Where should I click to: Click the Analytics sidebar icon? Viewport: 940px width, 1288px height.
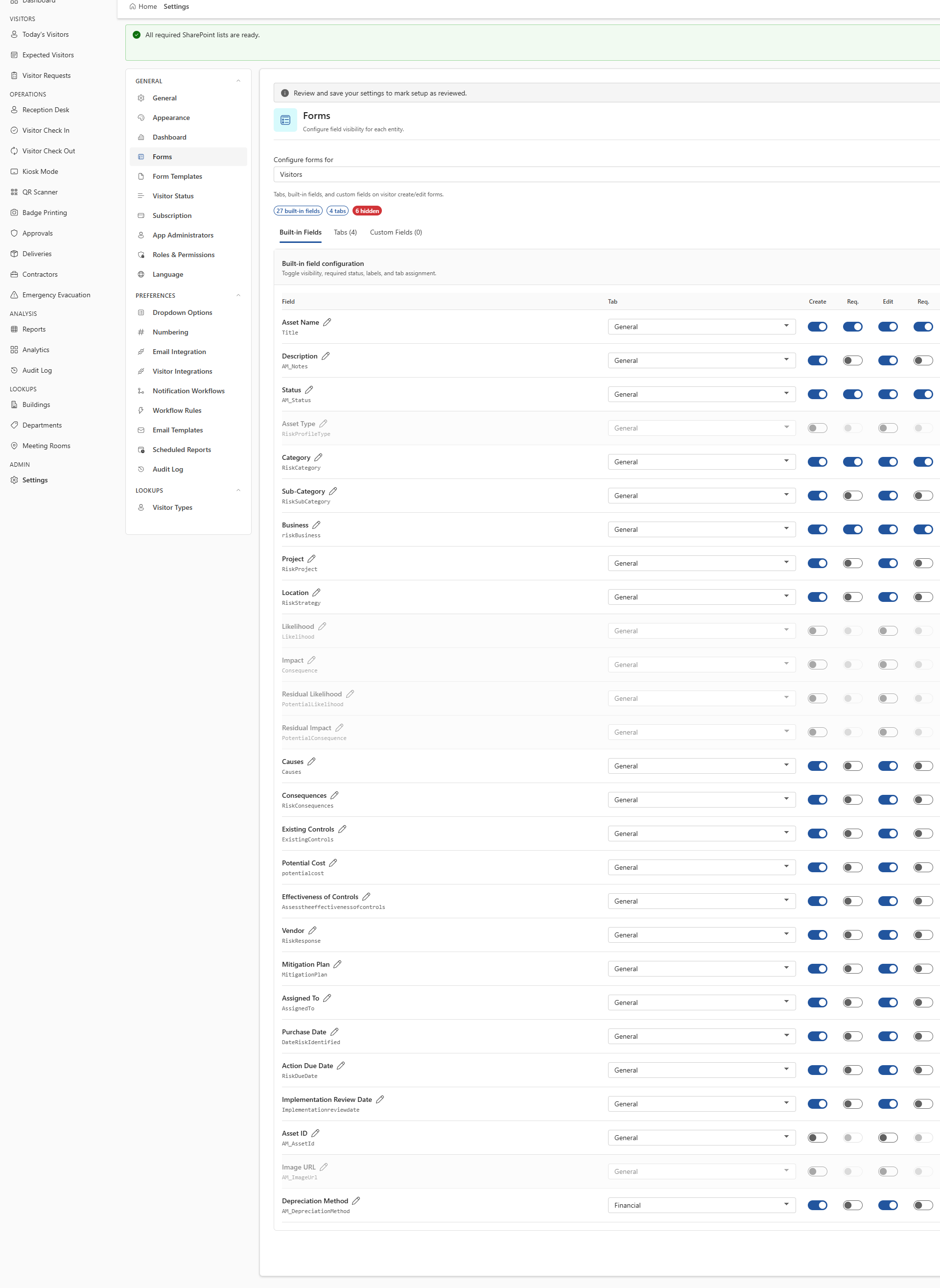pyautogui.click(x=14, y=350)
